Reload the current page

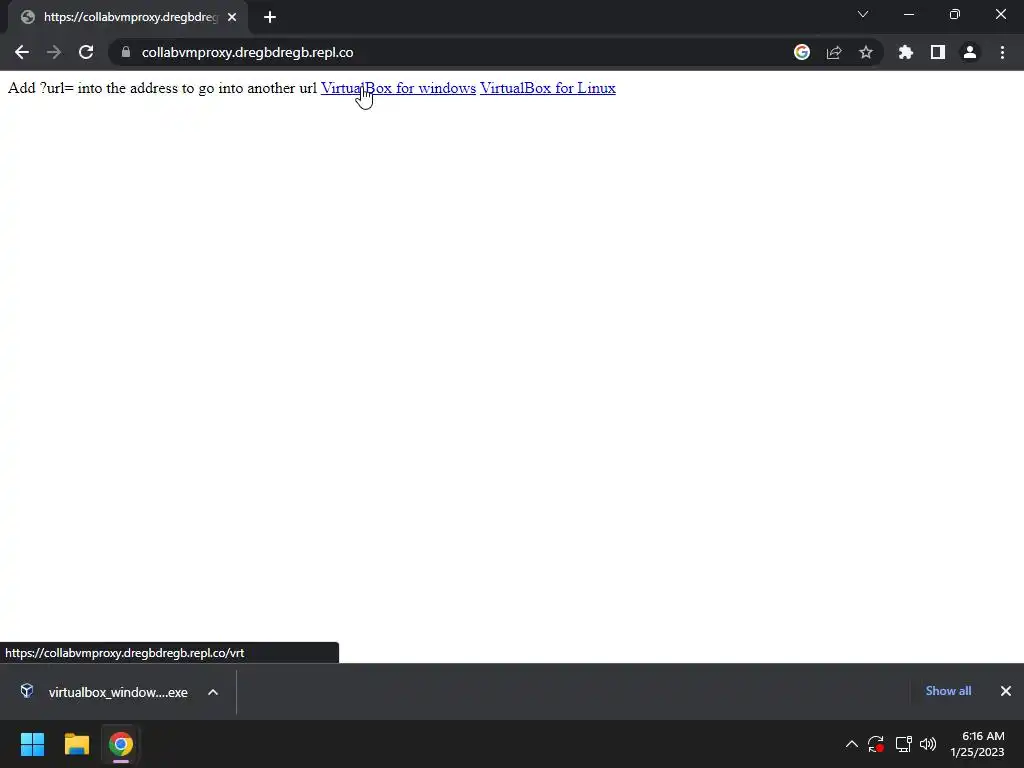tap(86, 52)
